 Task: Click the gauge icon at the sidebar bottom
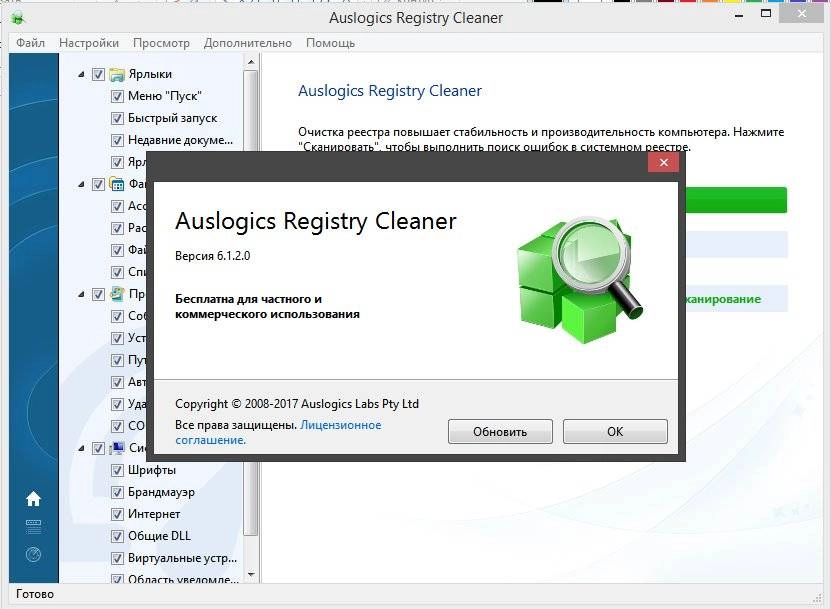(33, 554)
